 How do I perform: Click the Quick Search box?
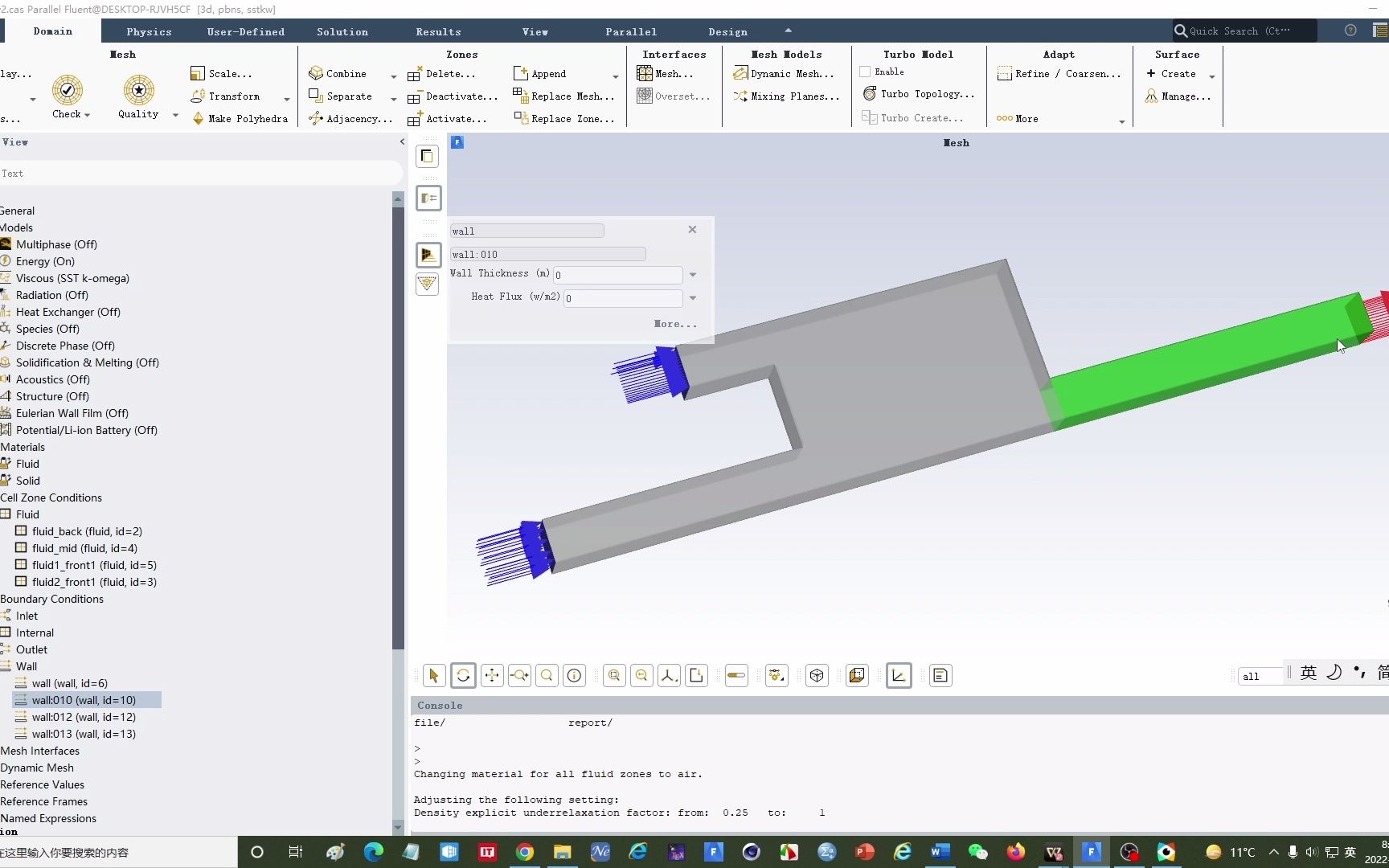tap(1244, 31)
